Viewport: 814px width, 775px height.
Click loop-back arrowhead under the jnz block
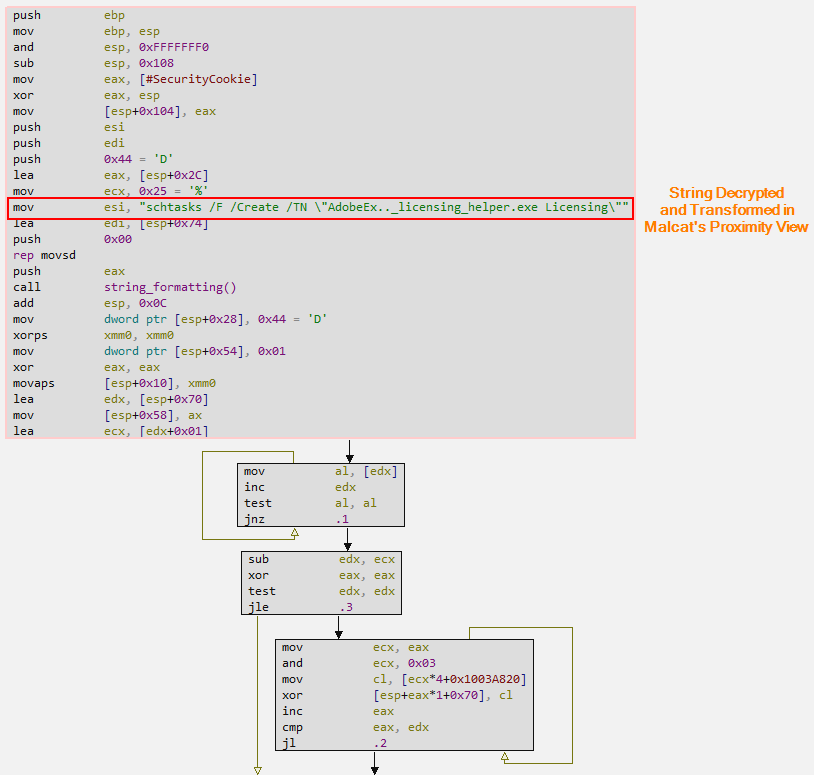(294, 533)
